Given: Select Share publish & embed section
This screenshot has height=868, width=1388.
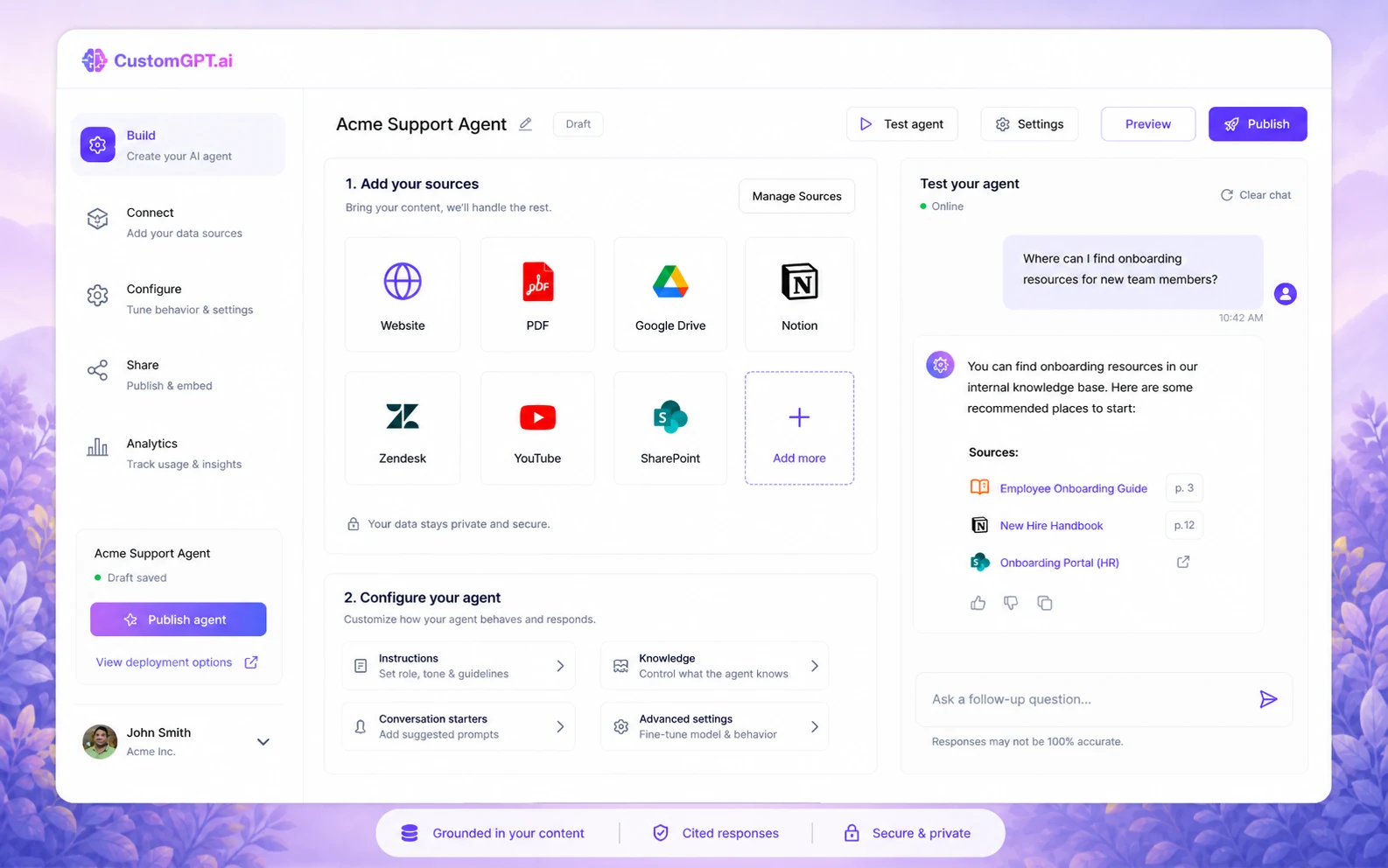Looking at the screenshot, I should tap(178, 374).
